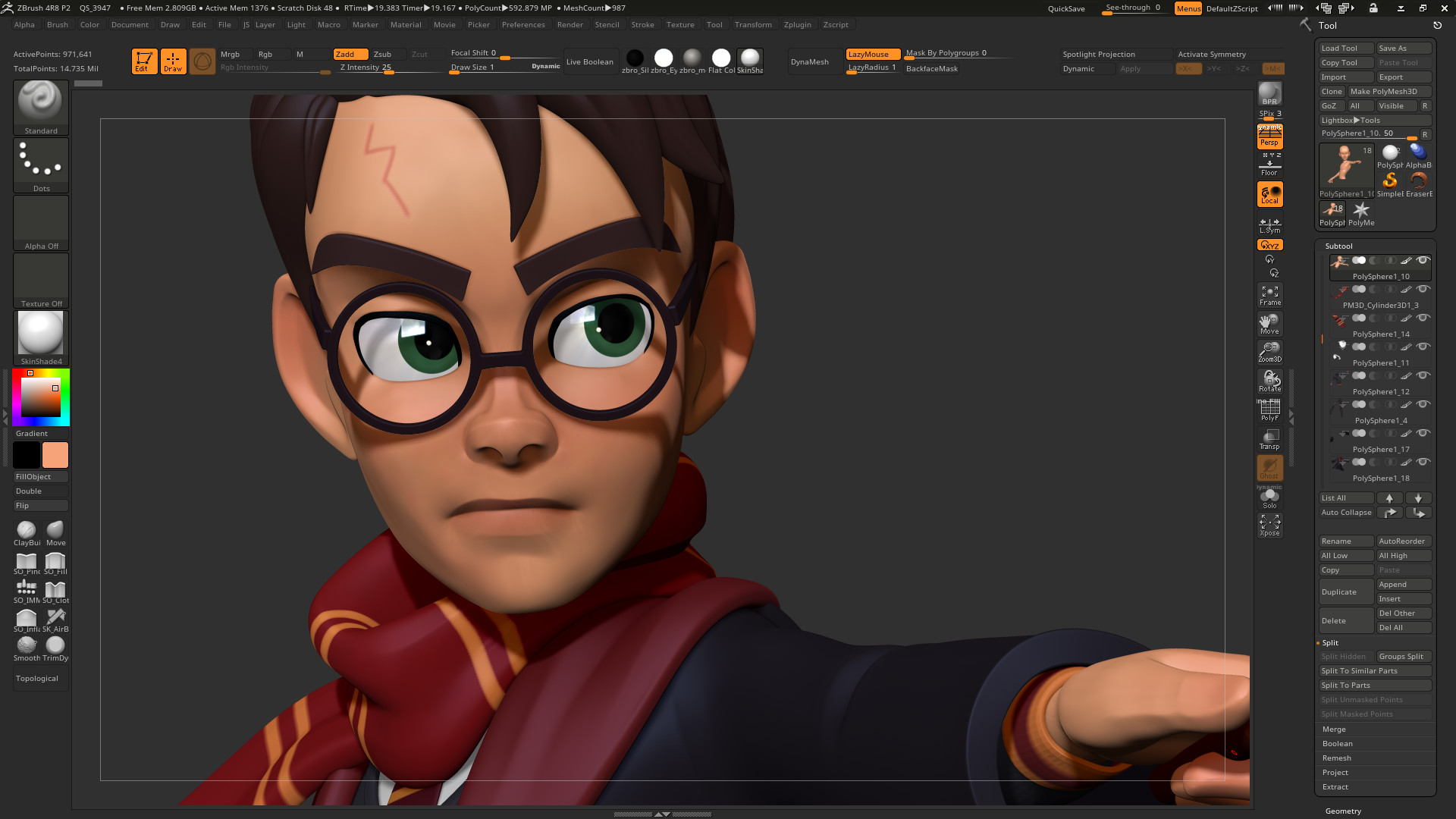Viewport: 1456px width, 819px height.
Task: Toggle LazyMouse on or off
Action: point(873,54)
